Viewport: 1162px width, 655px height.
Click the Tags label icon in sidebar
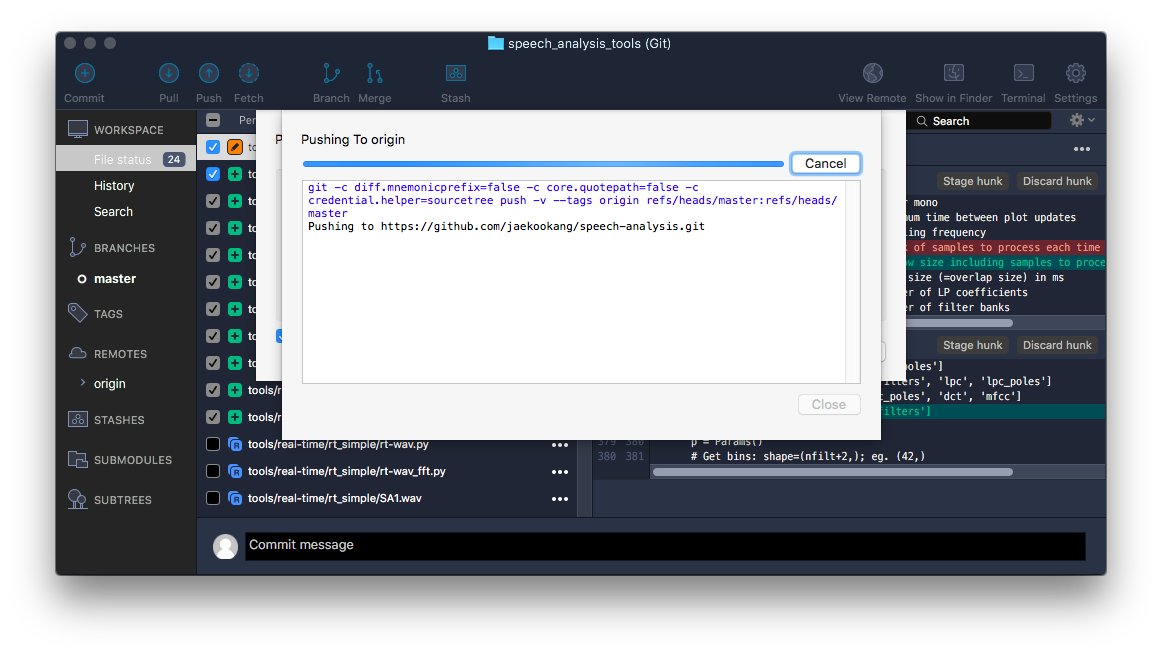coord(78,313)
